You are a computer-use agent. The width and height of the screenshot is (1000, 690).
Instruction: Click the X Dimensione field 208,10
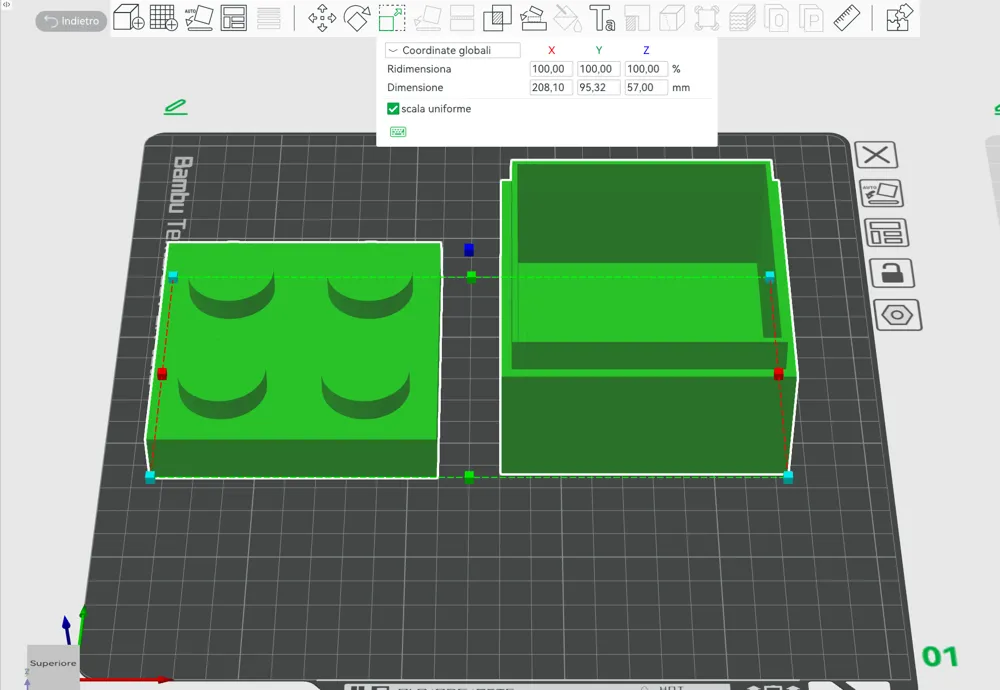coord(551,87)
